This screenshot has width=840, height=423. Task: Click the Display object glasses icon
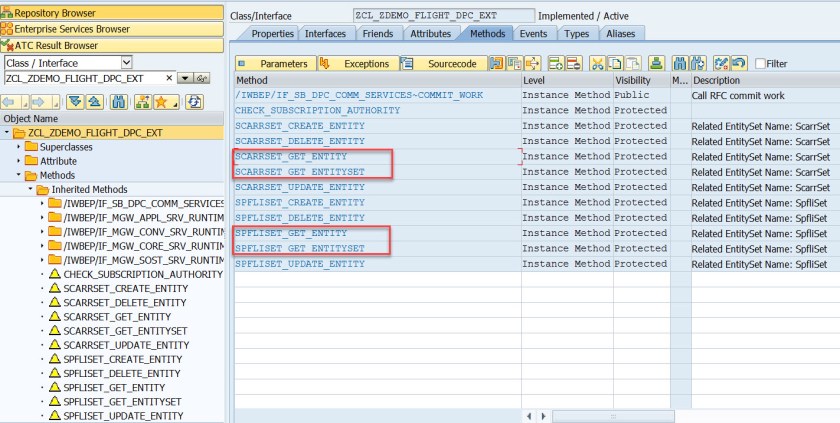click(201, 78)
